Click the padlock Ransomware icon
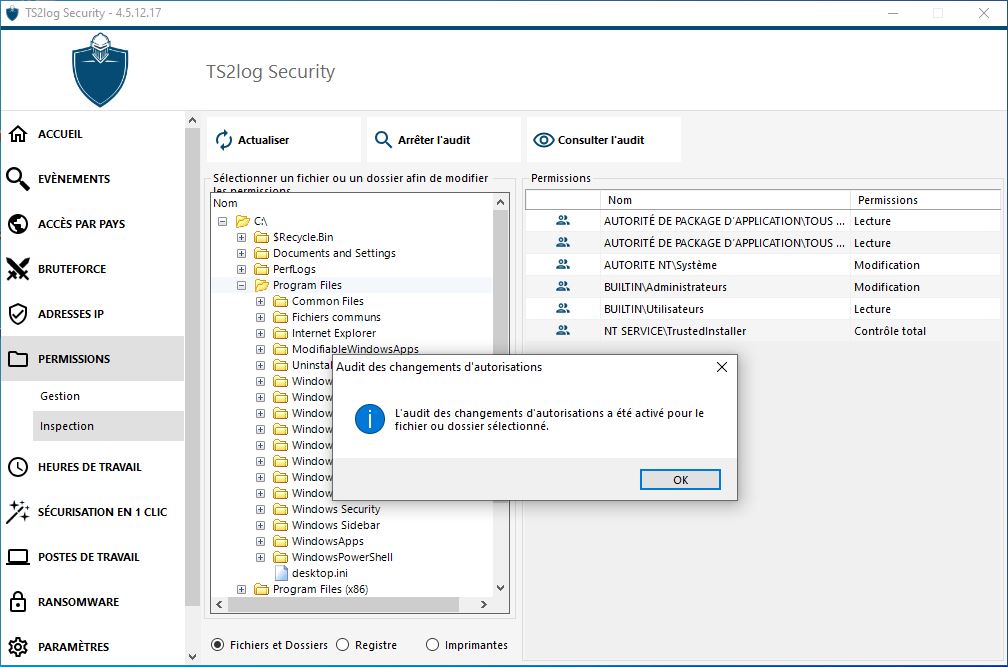This screenshot has width=1008, height=667. click(x=18, y=601)
